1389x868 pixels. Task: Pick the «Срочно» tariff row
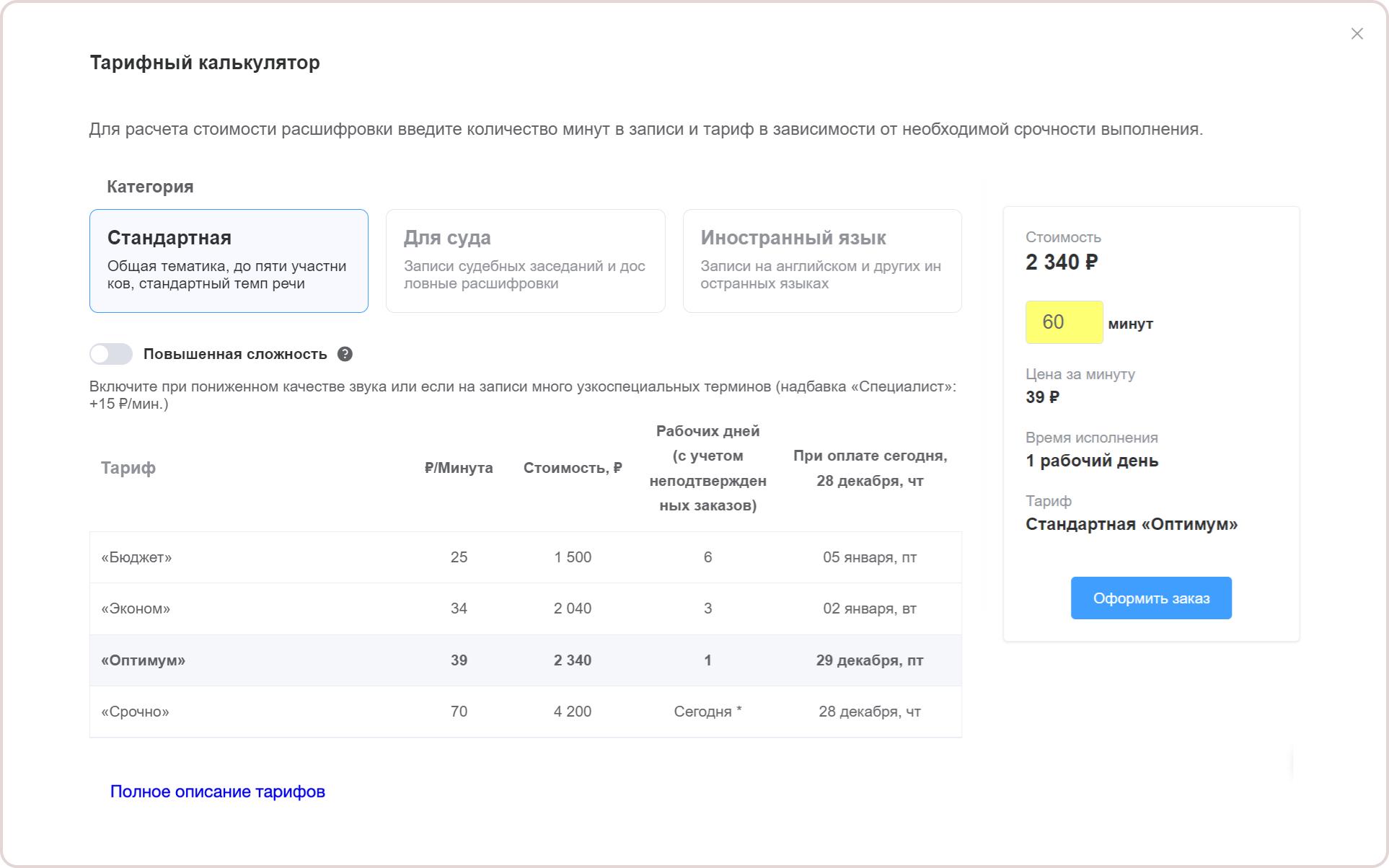pos(136,712)
